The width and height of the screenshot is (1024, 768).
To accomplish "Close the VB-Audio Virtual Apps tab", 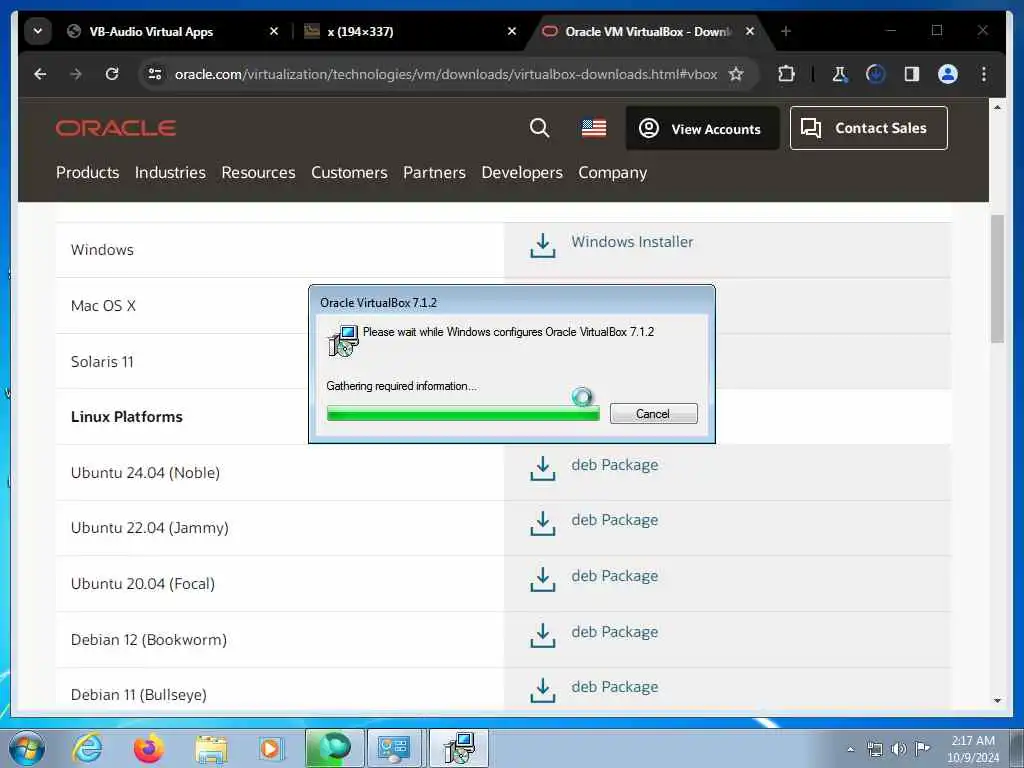I will point(274,31).
